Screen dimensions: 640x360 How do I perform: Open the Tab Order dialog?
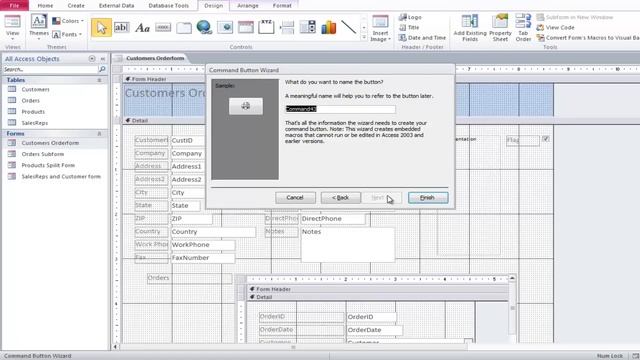click(523, 28)
